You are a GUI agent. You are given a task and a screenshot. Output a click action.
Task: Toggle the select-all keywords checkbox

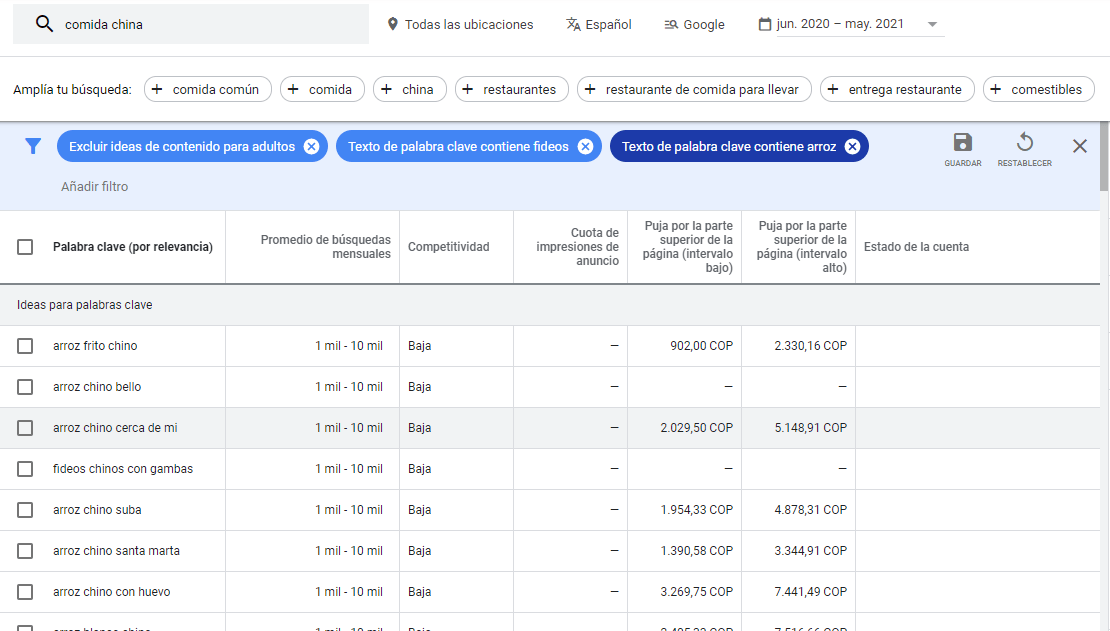(x=27, y=247)
